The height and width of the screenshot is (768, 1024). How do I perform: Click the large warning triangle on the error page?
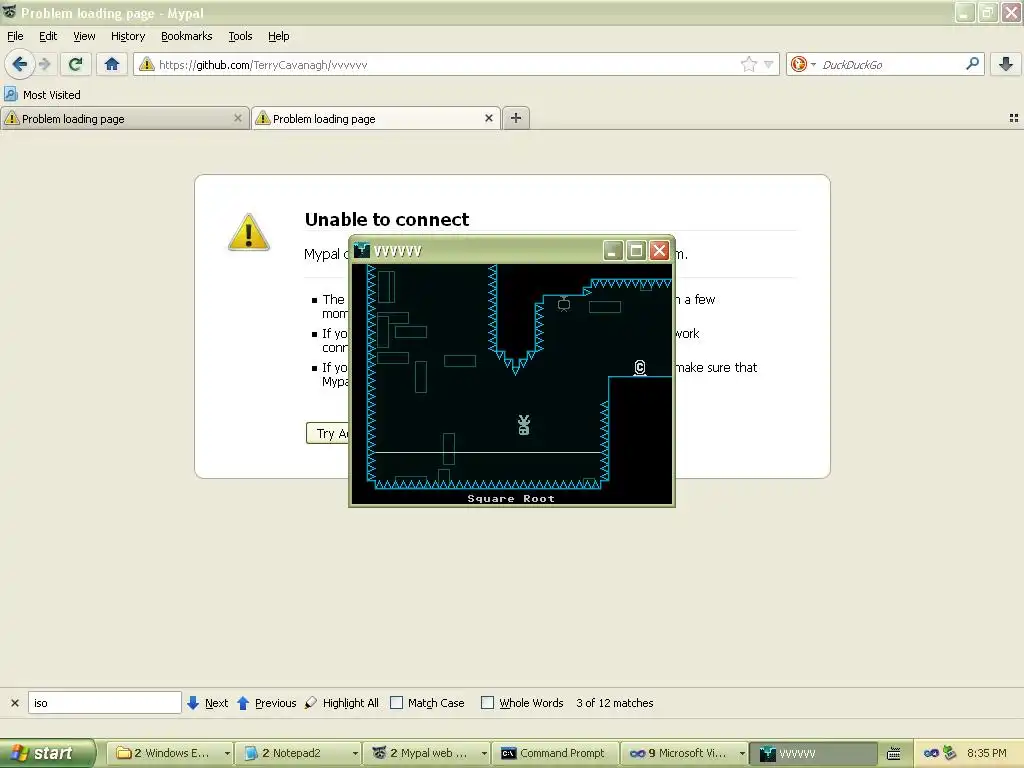click(249, 232)
